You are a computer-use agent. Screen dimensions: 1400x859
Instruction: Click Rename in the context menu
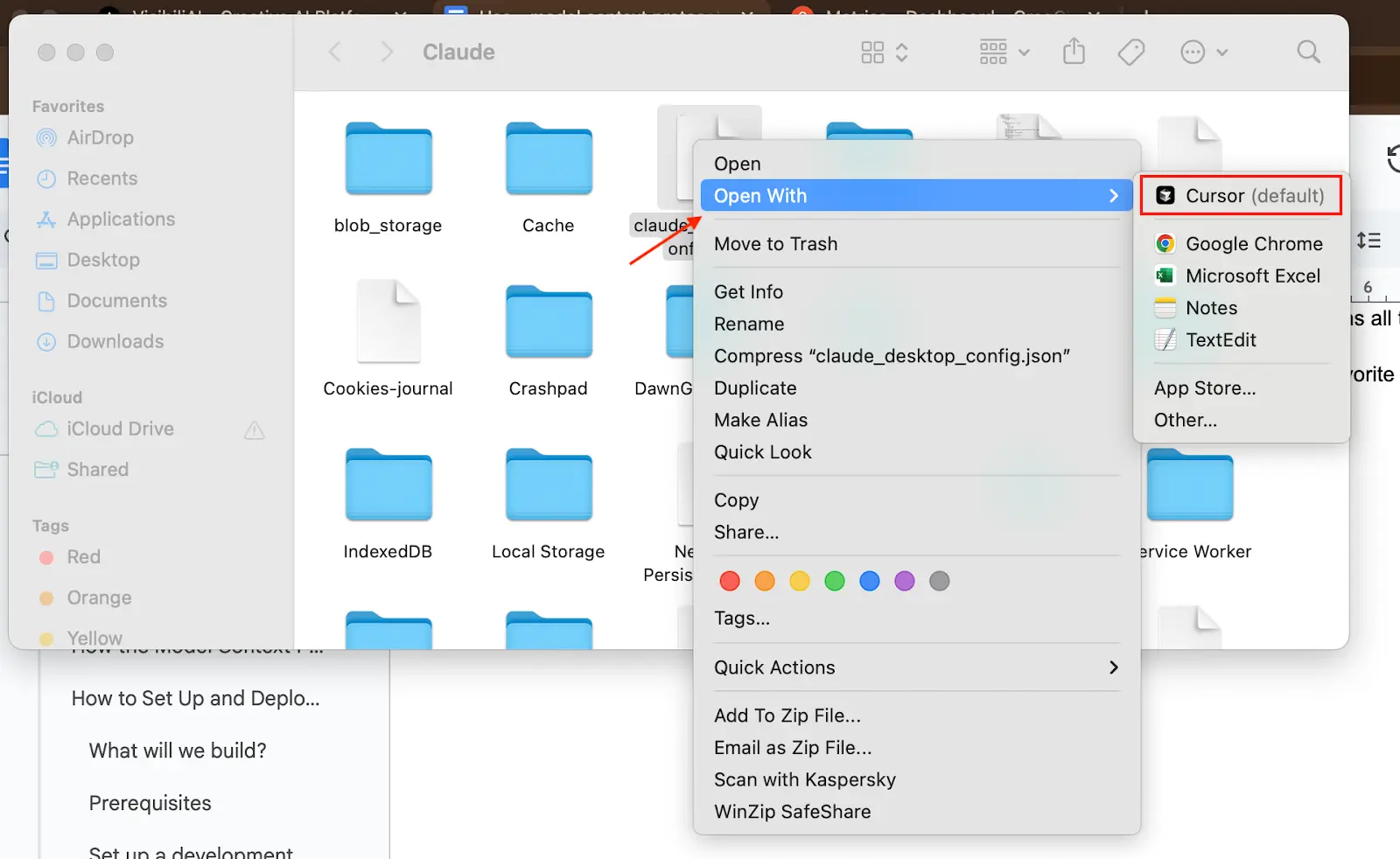pyautogui.click(x=916, y=325)
